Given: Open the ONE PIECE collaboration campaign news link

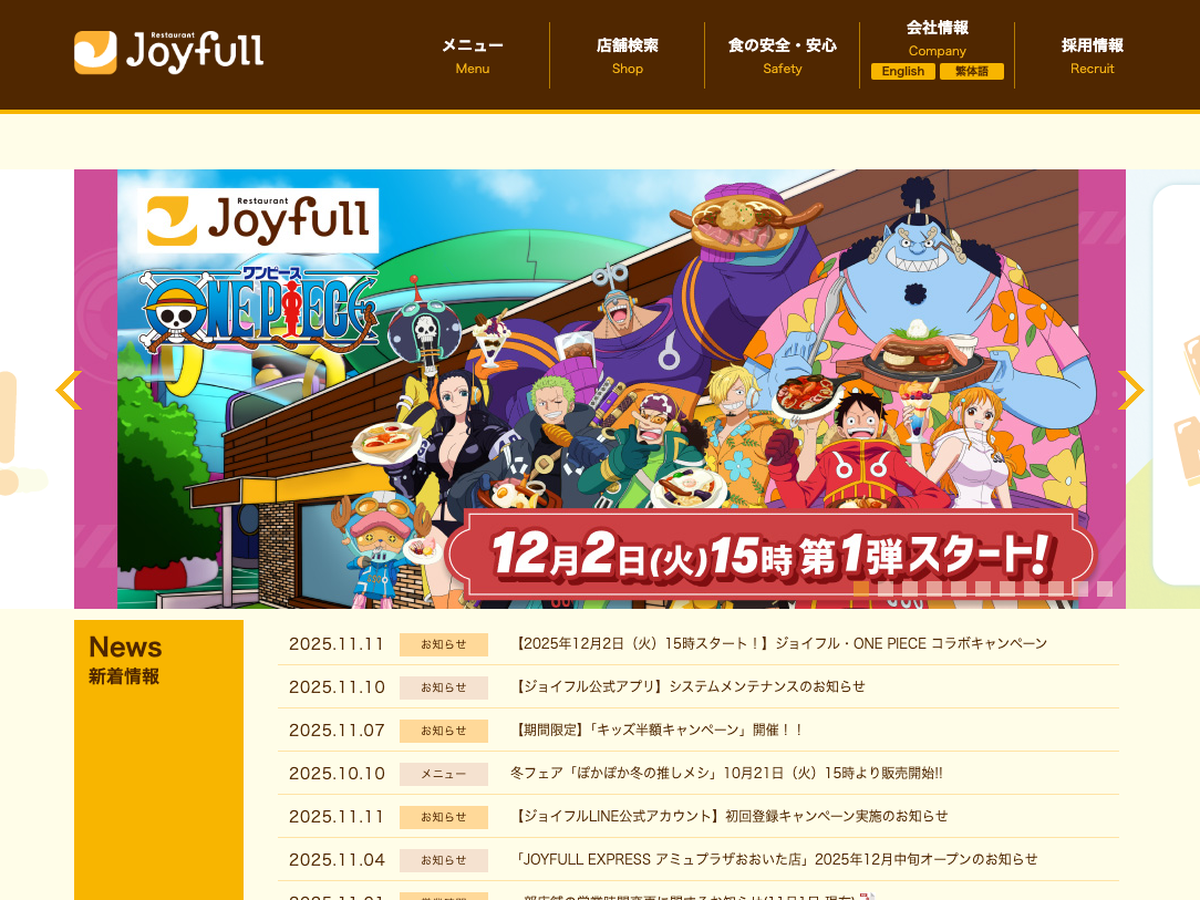Looking at the screenshot, I should [780, 644].
